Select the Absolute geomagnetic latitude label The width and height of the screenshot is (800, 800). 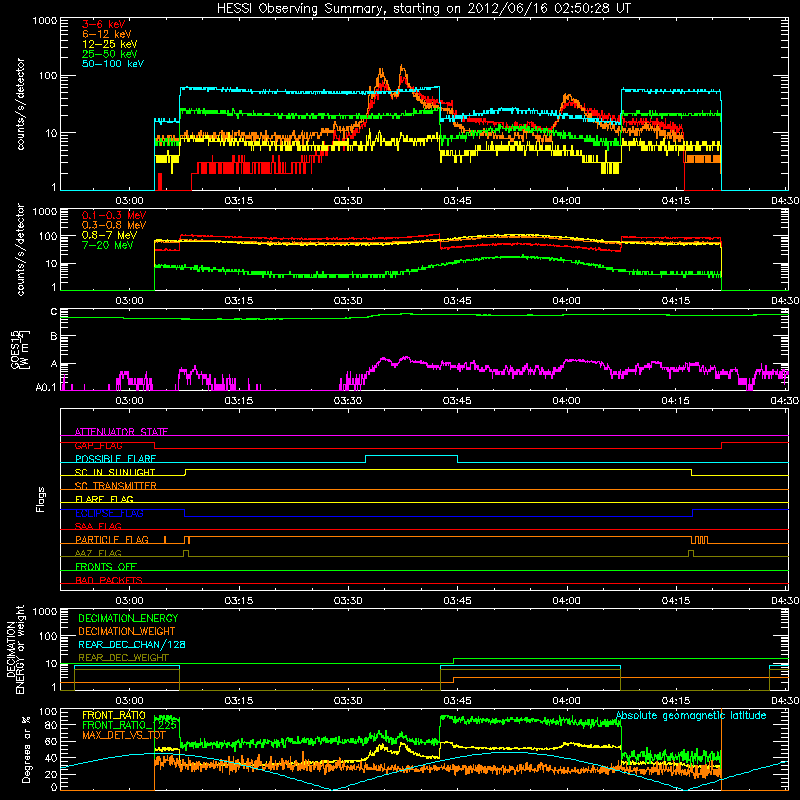[691, 715]
